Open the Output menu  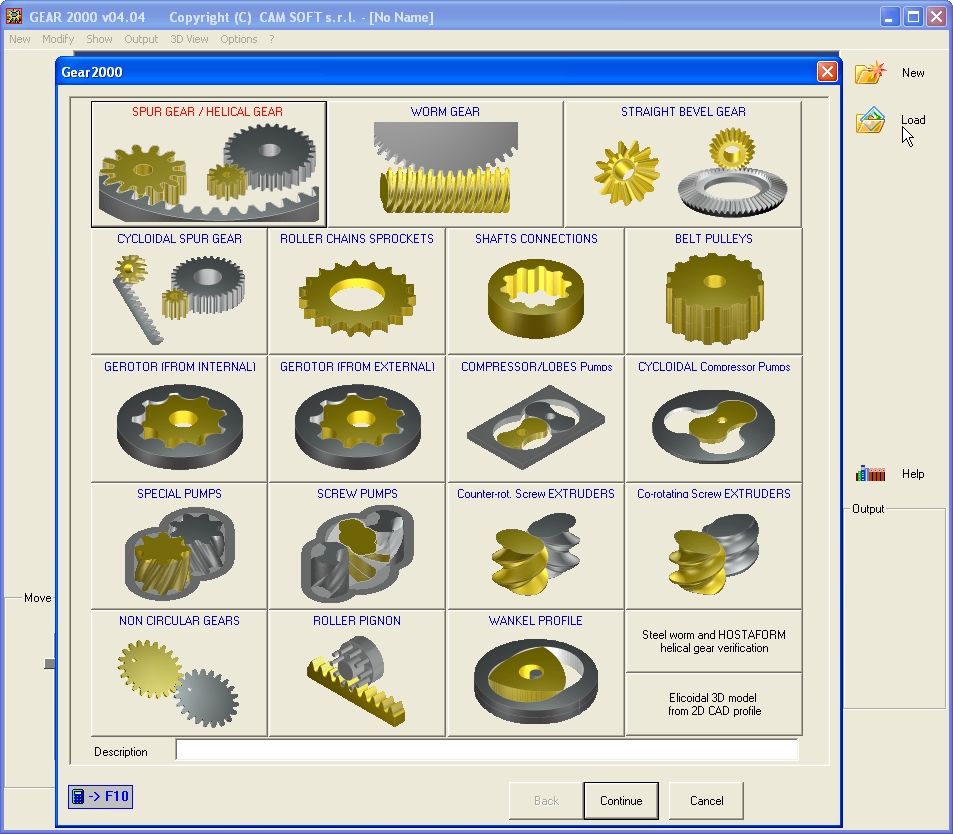(141, 39)
